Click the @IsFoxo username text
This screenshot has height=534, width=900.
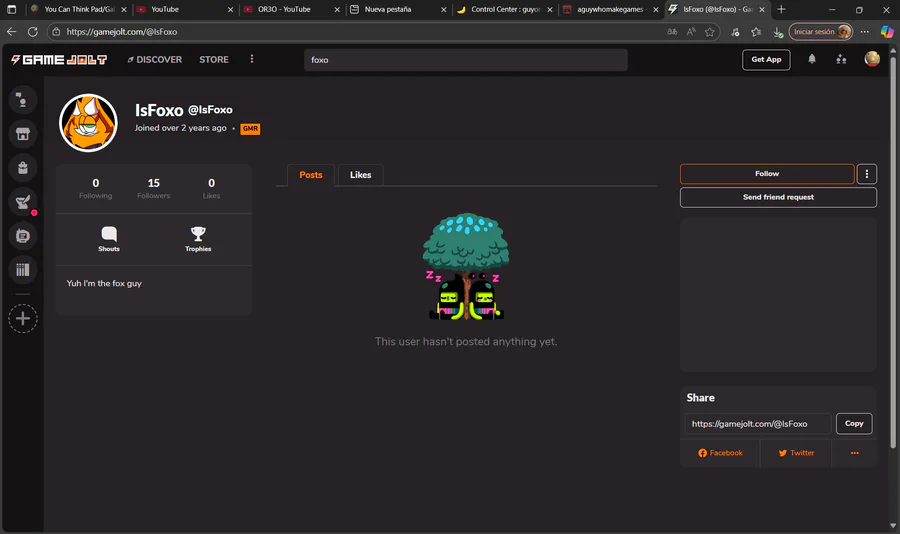tap(210, 110)
